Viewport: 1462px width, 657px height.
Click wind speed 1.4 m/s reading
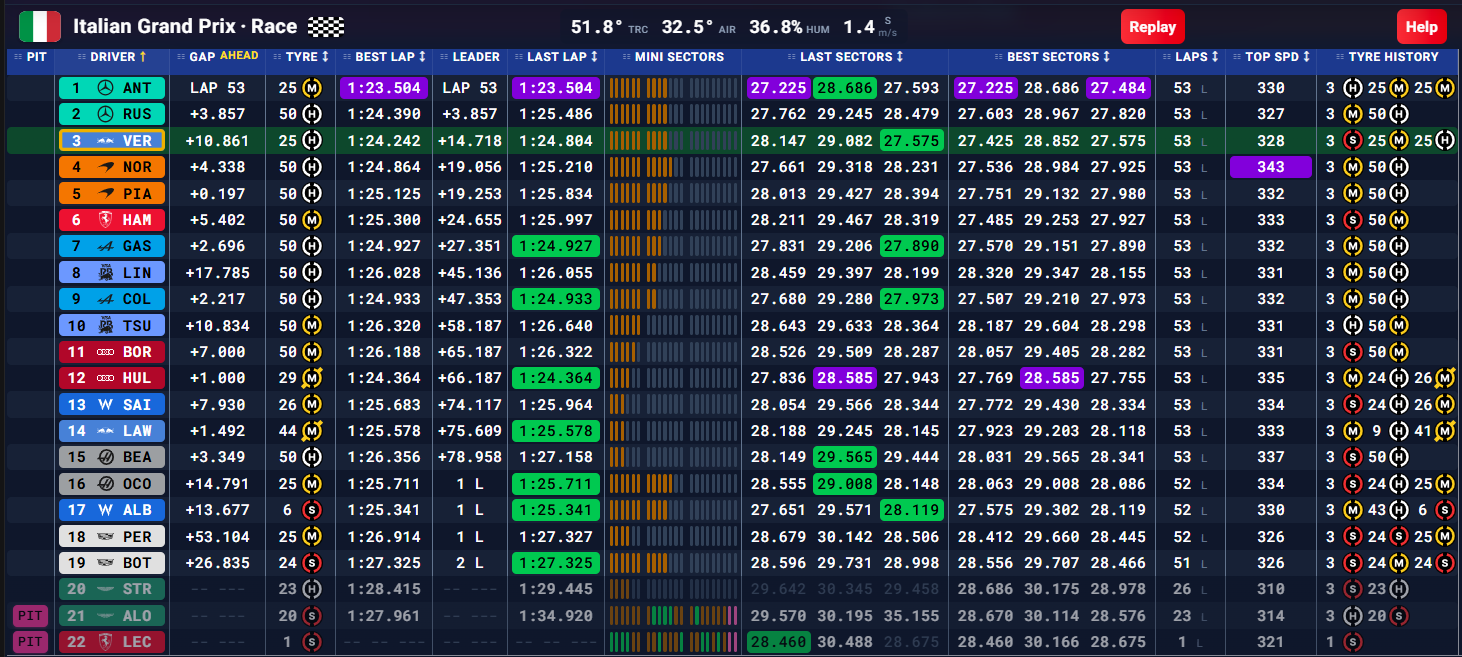click(x=869, y=27)
